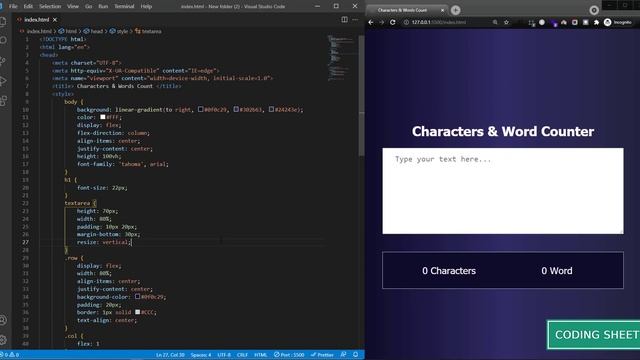Click the browser address bar URL
This screenshot has width=640, height=360.
[x=439, y=22]
